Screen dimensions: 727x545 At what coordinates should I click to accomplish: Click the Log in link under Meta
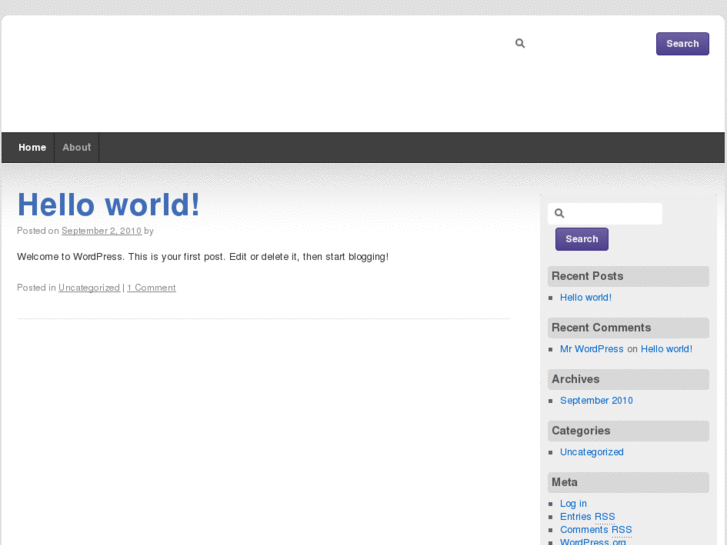pyautogui.click(x=573, y=504)
